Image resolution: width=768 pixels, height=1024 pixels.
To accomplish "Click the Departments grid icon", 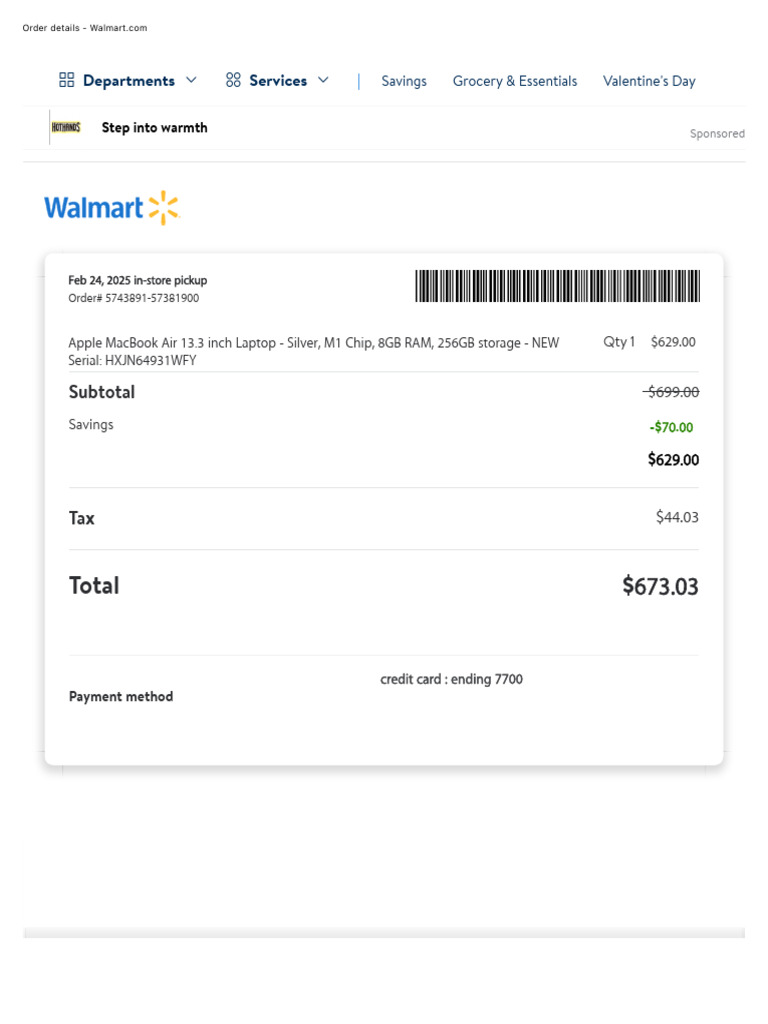I will pos(67,80).
